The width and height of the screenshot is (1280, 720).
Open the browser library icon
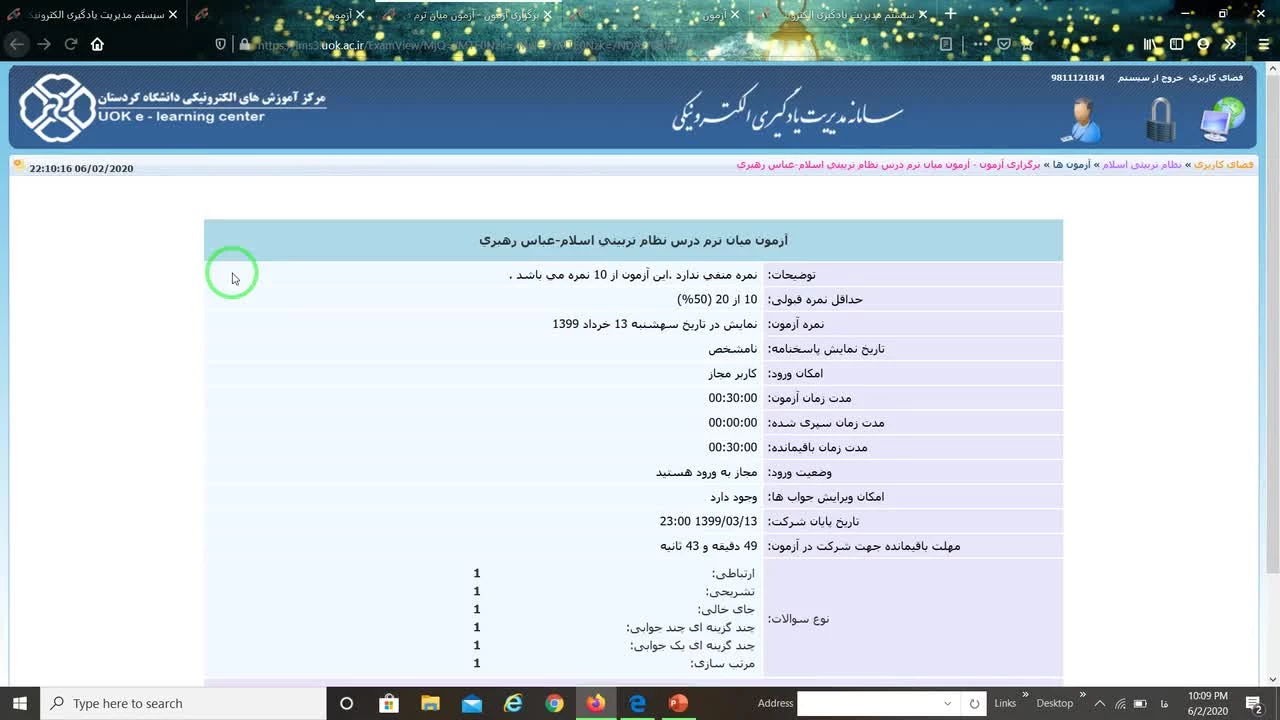click(x=1150, y=44)
